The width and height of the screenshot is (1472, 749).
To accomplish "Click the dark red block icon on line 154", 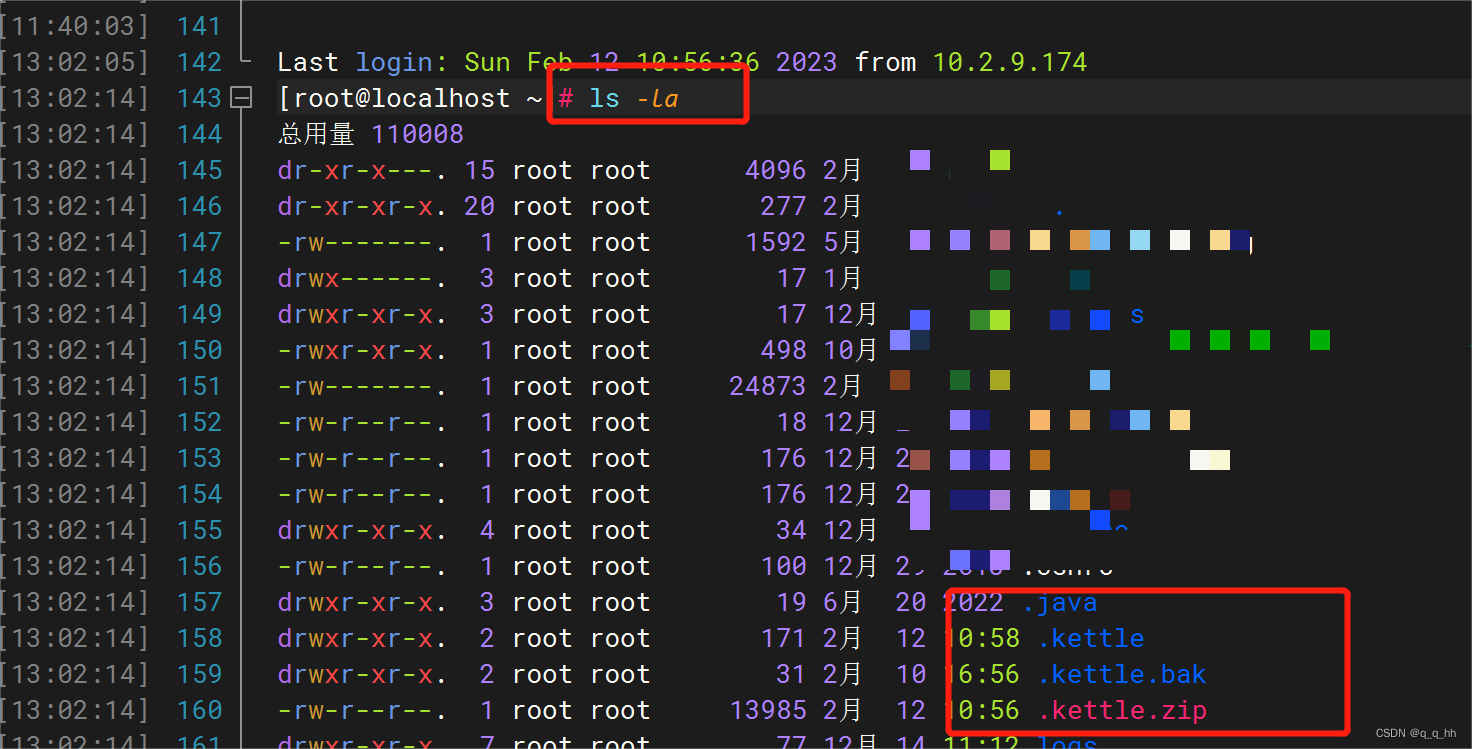I will point(1119,498).
